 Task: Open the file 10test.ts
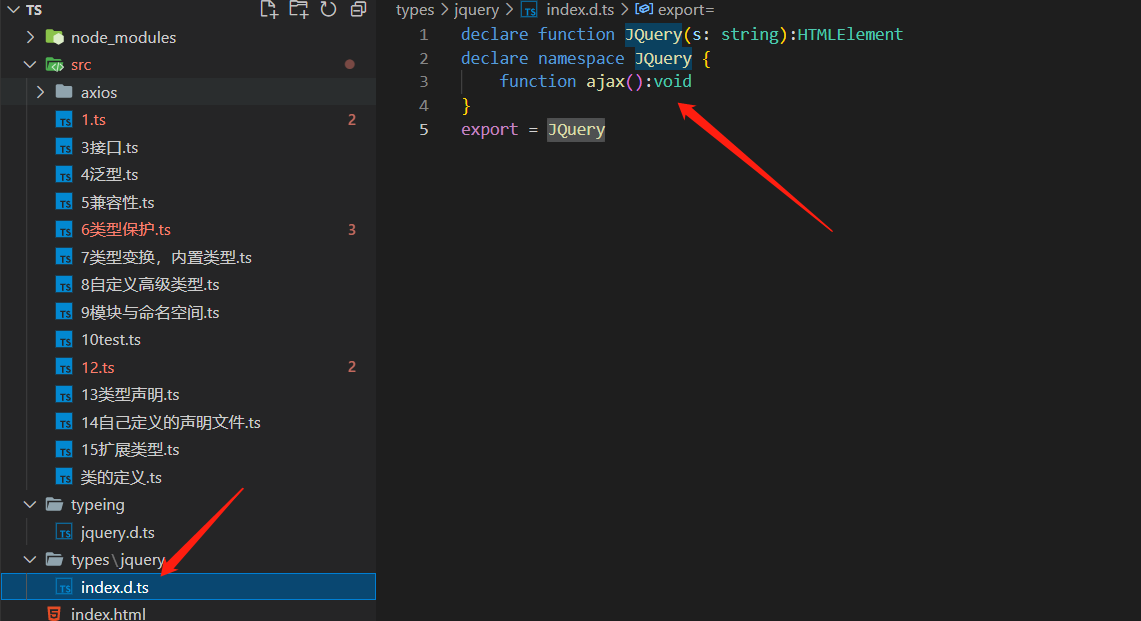coord(111,340)
